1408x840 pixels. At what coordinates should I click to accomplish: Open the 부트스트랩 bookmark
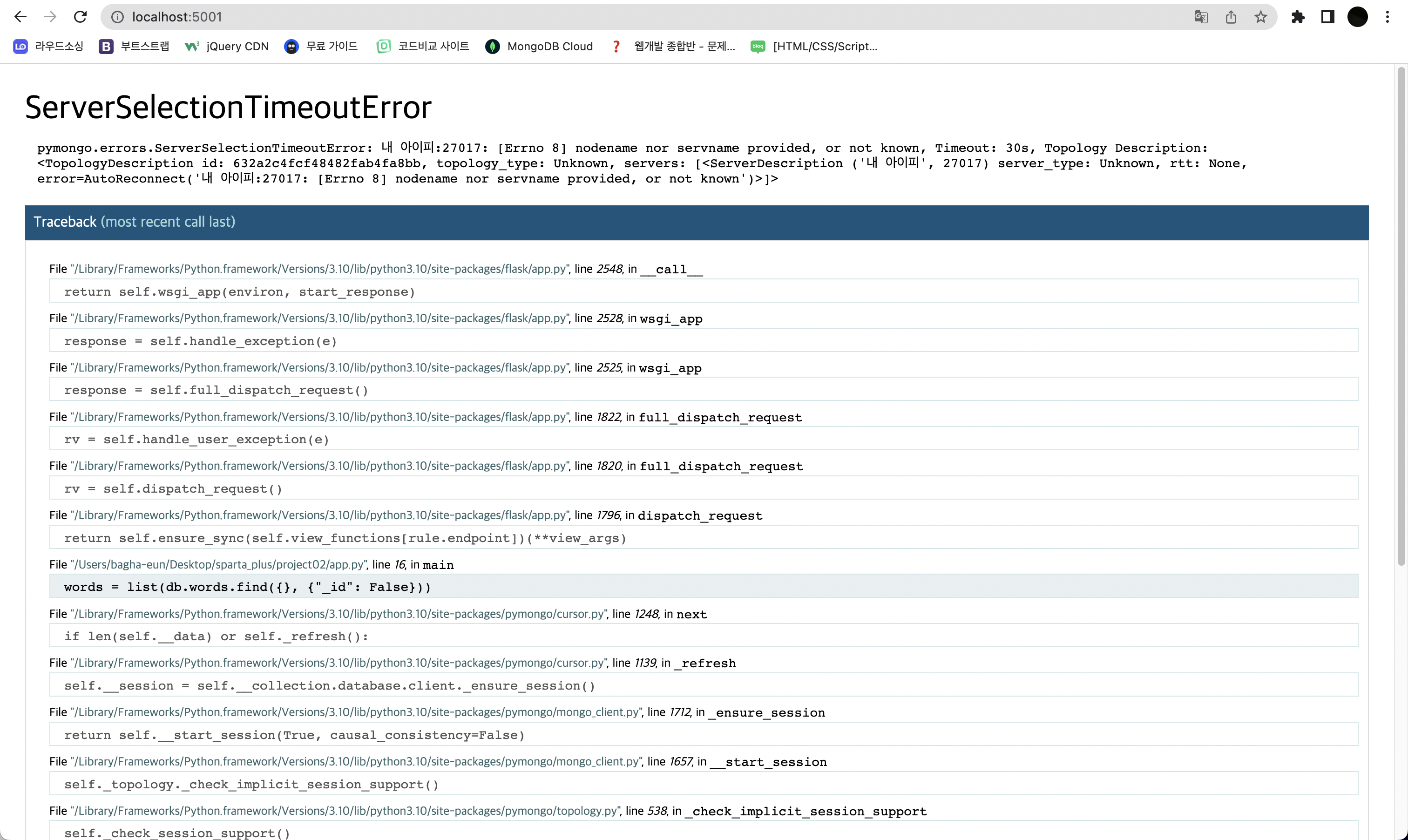pos(134,47)
